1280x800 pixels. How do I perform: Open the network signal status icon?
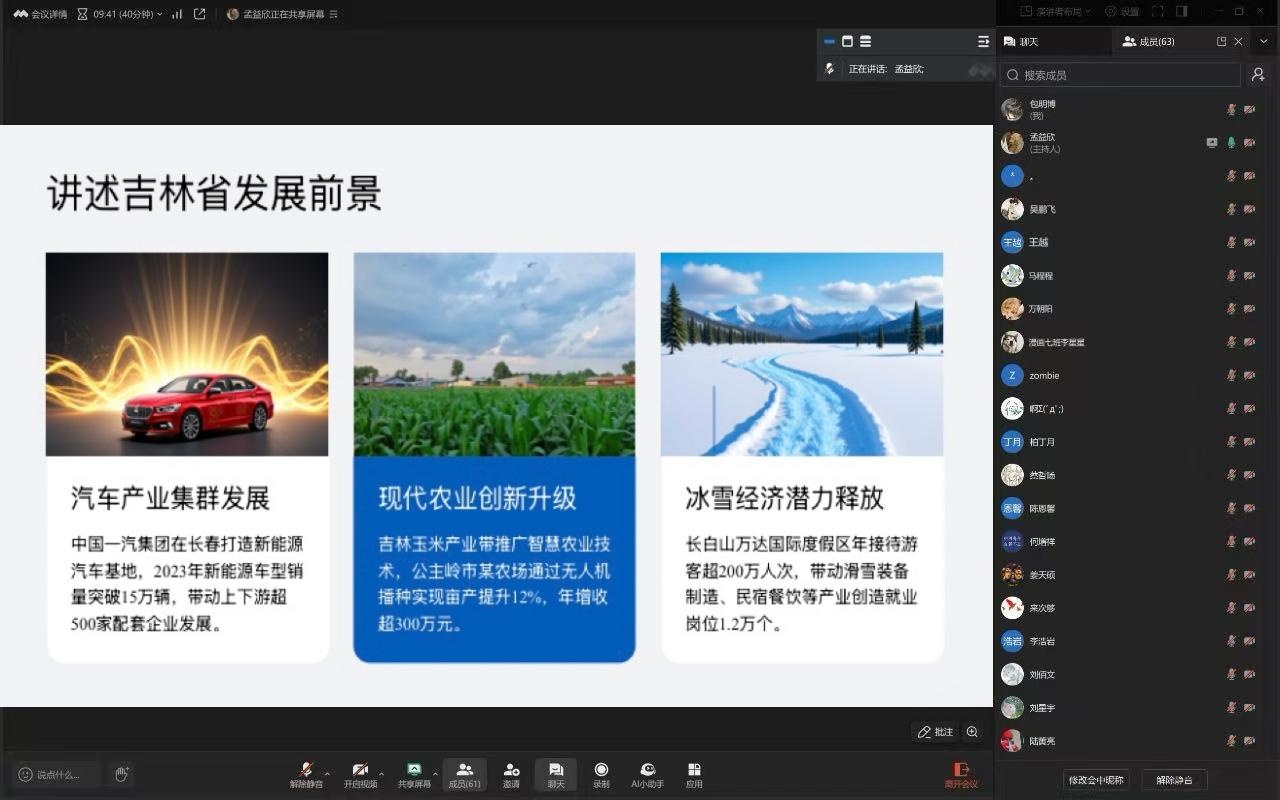(177, 14)
